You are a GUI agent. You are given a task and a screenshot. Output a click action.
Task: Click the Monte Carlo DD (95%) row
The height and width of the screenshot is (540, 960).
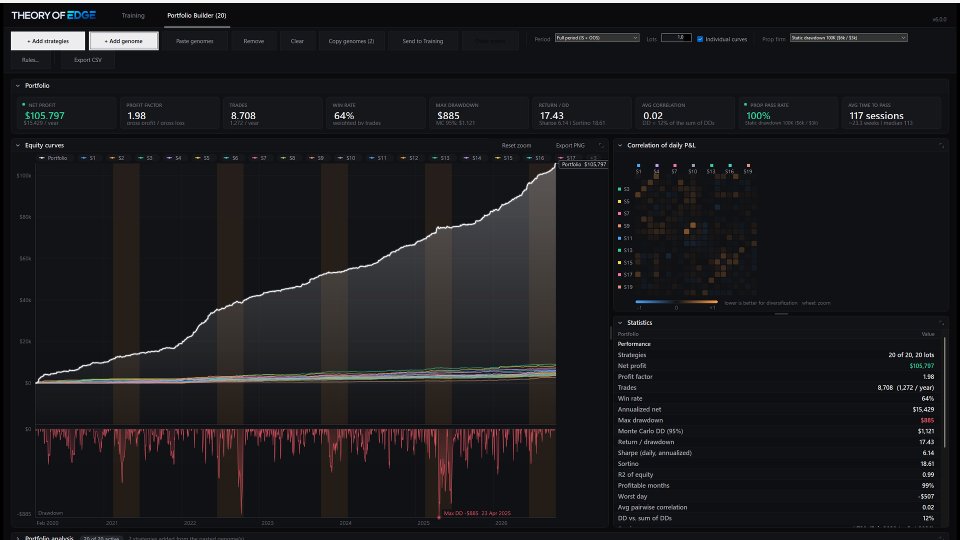click(776, 431)
